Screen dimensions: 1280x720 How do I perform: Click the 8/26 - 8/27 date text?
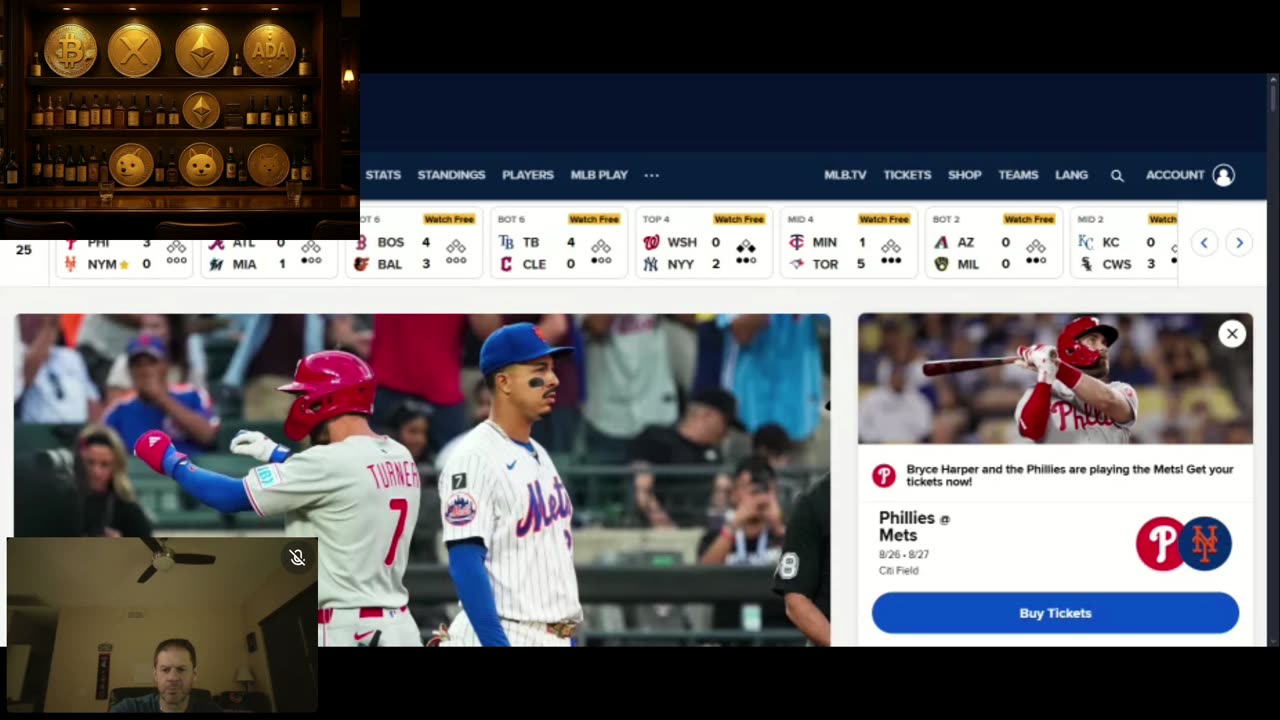[903, 554]
